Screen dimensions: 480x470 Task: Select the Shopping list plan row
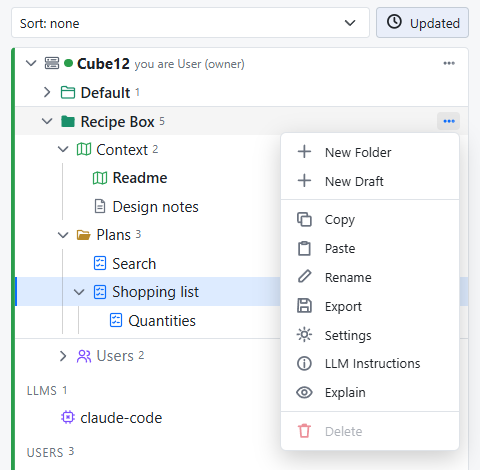[x=149, y=292]
